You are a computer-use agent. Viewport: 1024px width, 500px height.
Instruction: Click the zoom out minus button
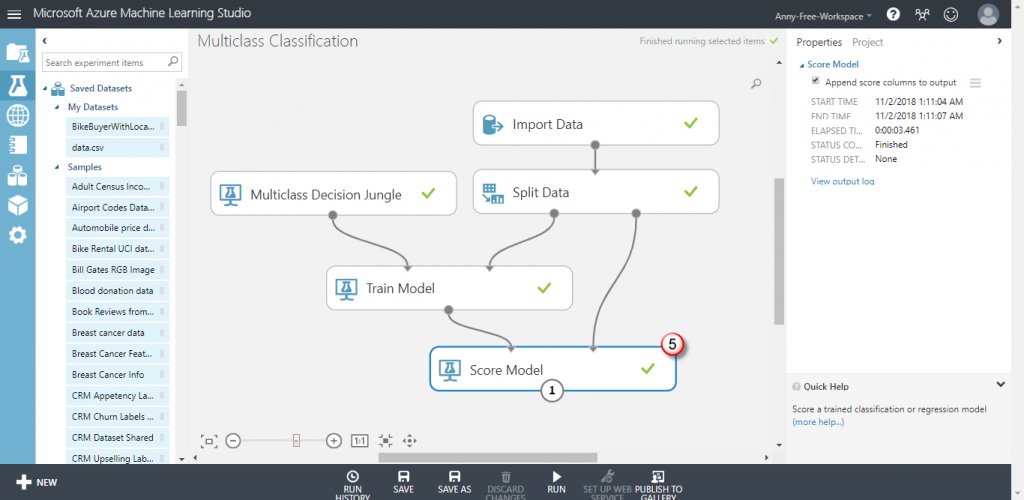point(233,441)
